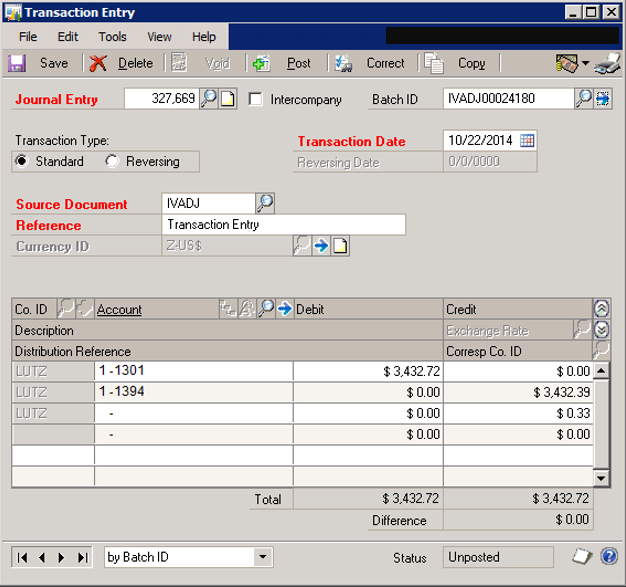
Task: Click the Source Document field
Action: (x=208, y=203)
